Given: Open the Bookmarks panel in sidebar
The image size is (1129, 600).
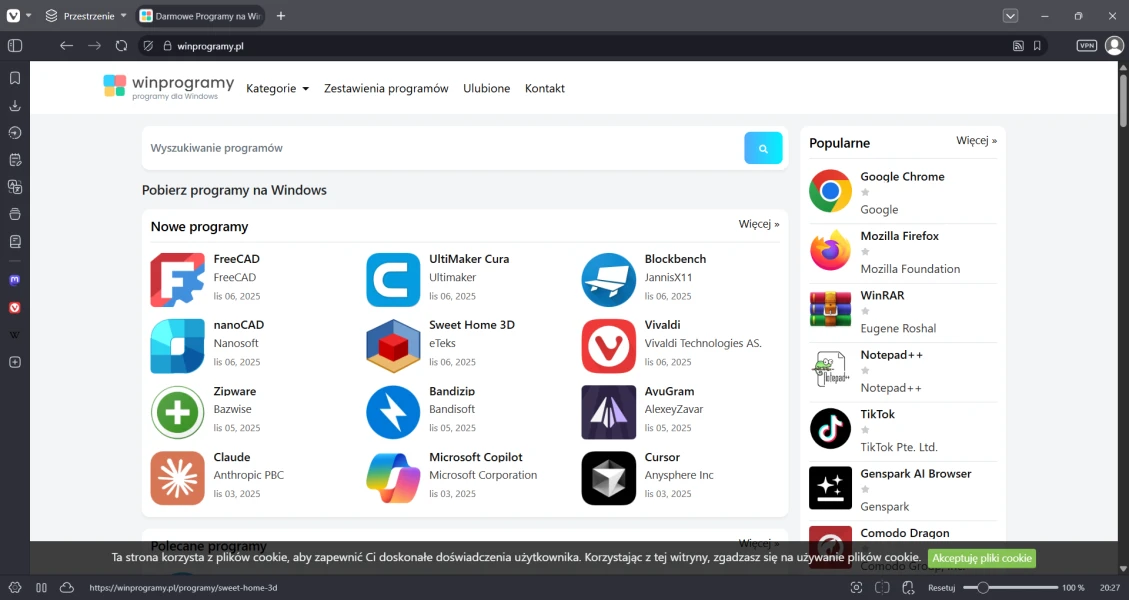Looking at the screenshot, I should (x=15, y=78).
